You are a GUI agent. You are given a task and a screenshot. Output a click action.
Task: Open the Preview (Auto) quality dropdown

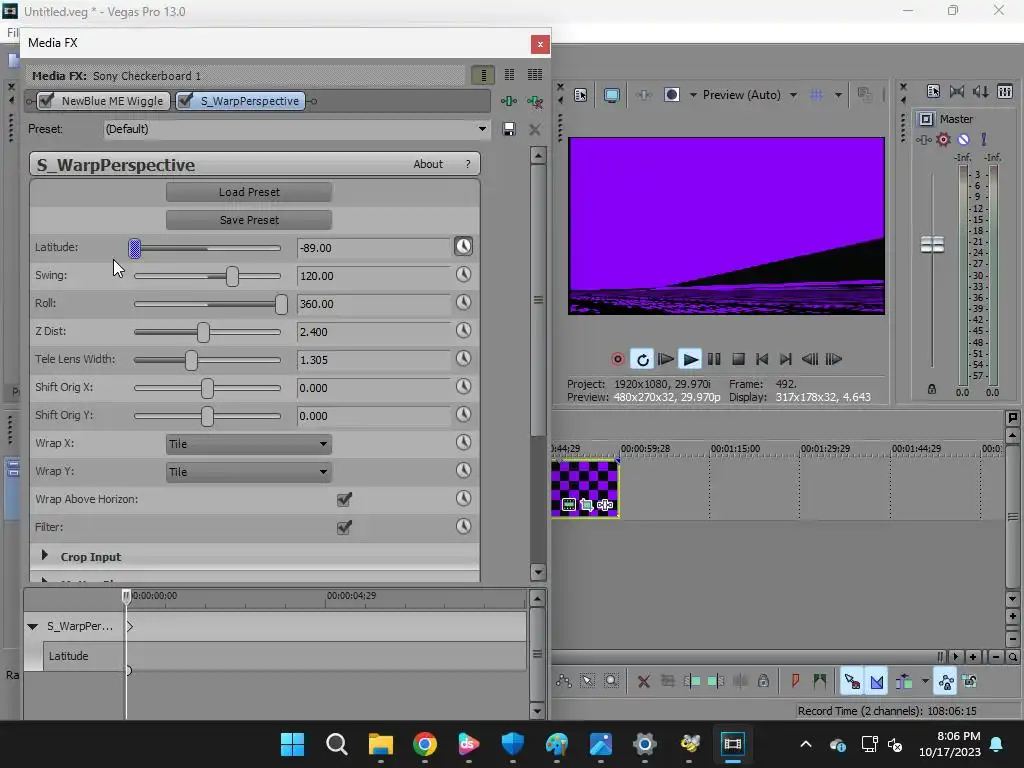click(793, 95)
